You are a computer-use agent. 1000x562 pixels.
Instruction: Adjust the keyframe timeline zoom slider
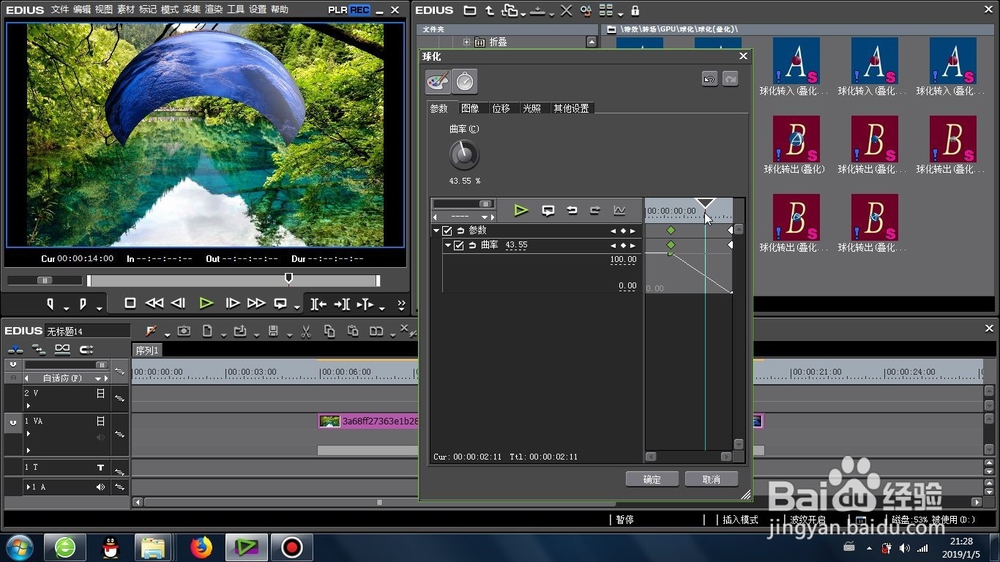(x=485, y=203)
